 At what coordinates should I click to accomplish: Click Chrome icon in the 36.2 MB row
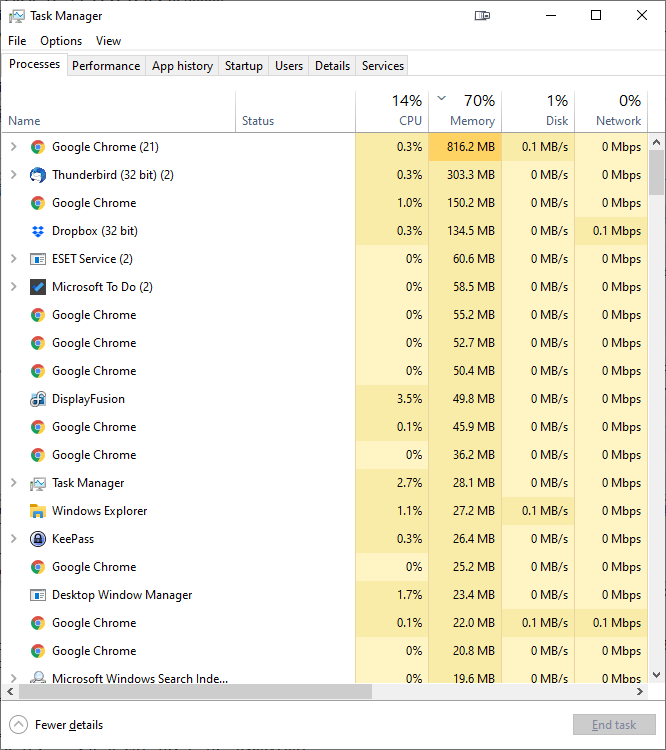click(38, 455)
